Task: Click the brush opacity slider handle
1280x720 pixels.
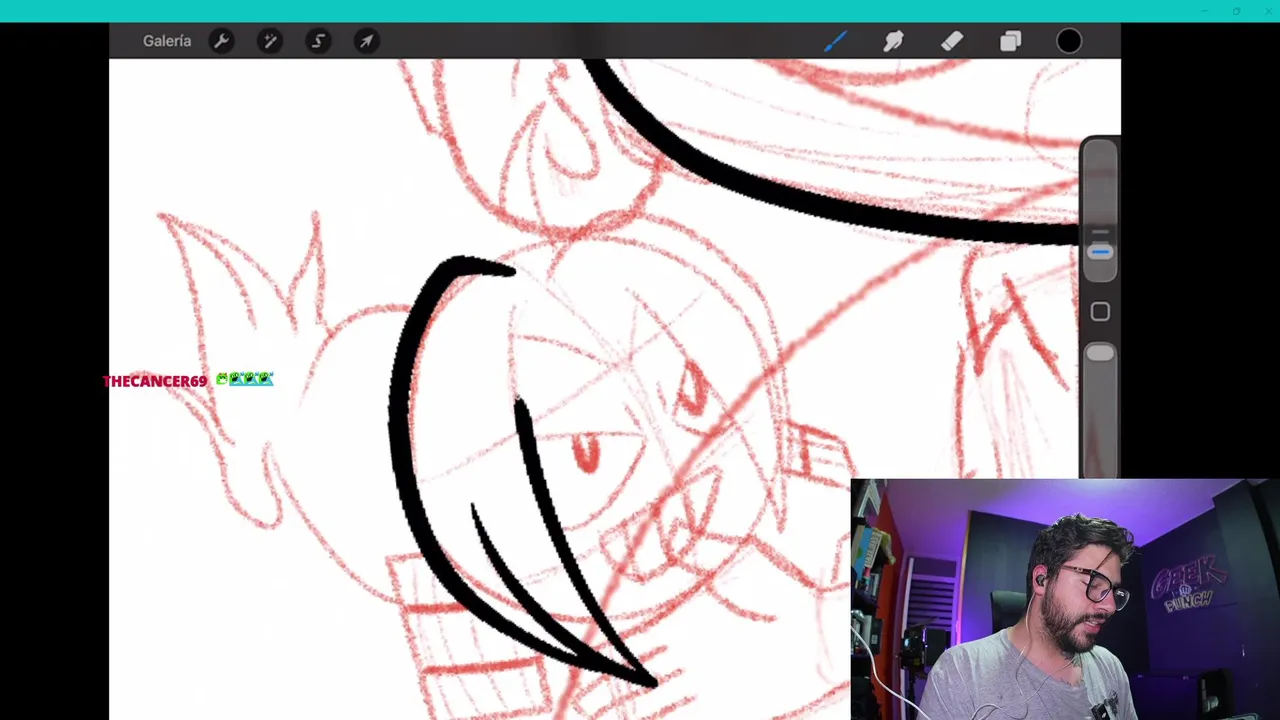Action: [x=1100, y=353]
